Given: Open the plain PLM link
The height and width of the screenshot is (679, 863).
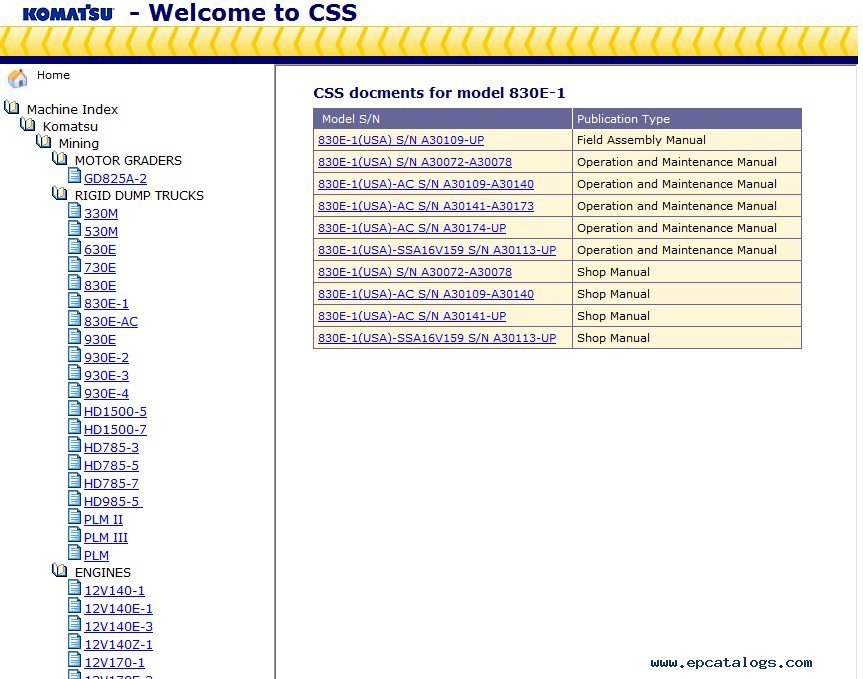Looking at the screenshot, I should [x=96, y=556].
